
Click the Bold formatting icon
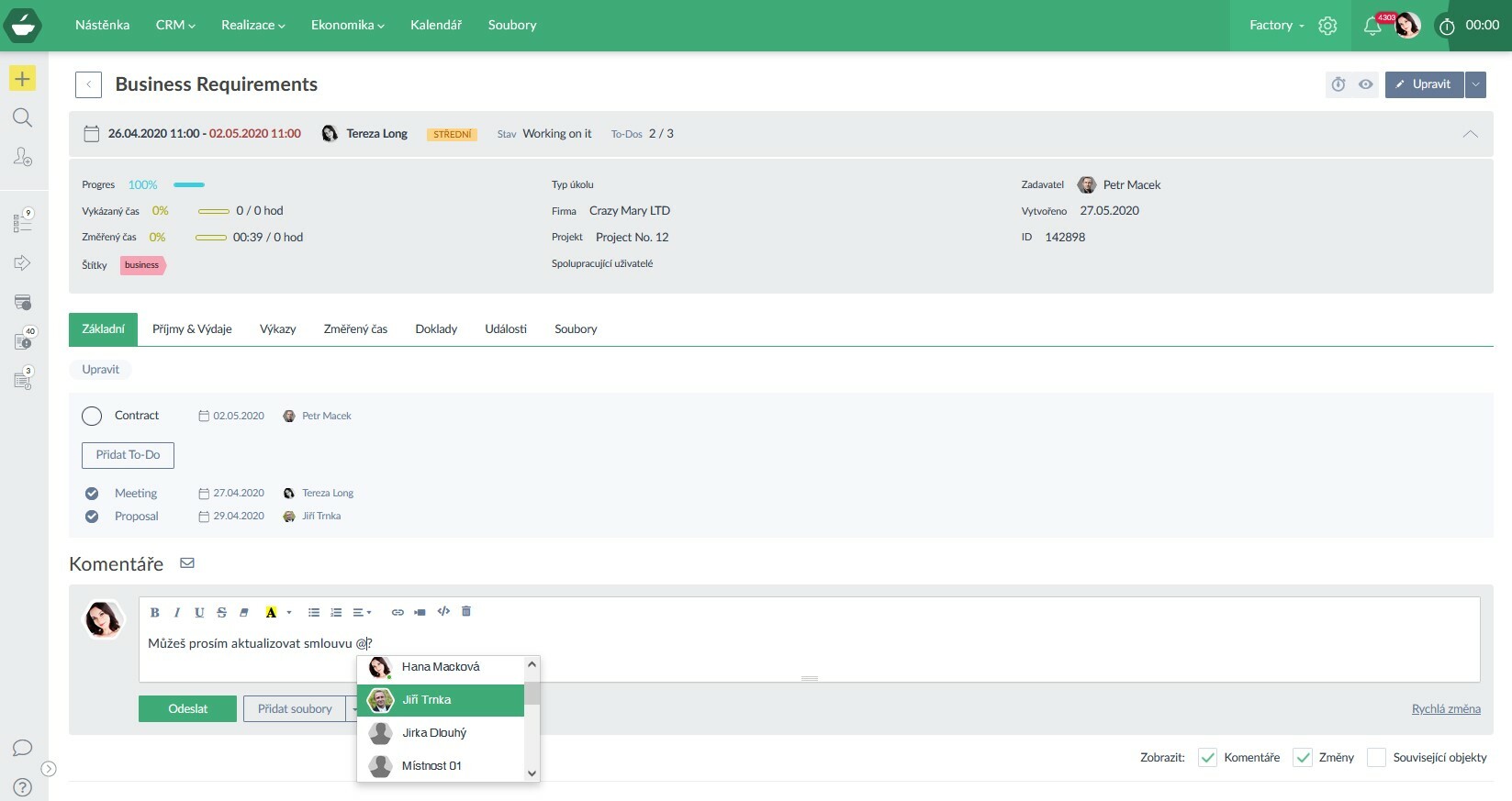point(155,612)
